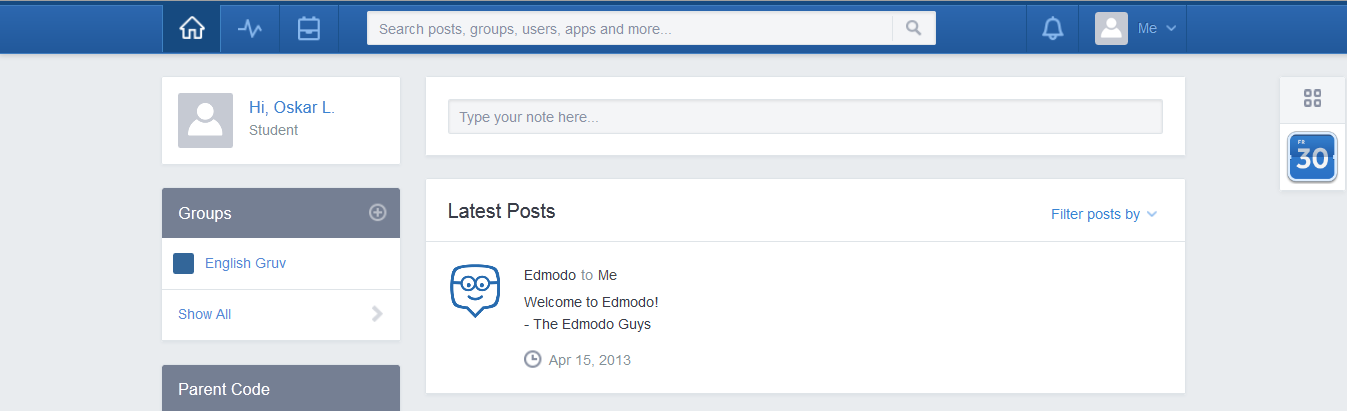Open the calendar 30 icon
The width and height of the screenshot is (1347, 411).
[x=1312, y=158]
